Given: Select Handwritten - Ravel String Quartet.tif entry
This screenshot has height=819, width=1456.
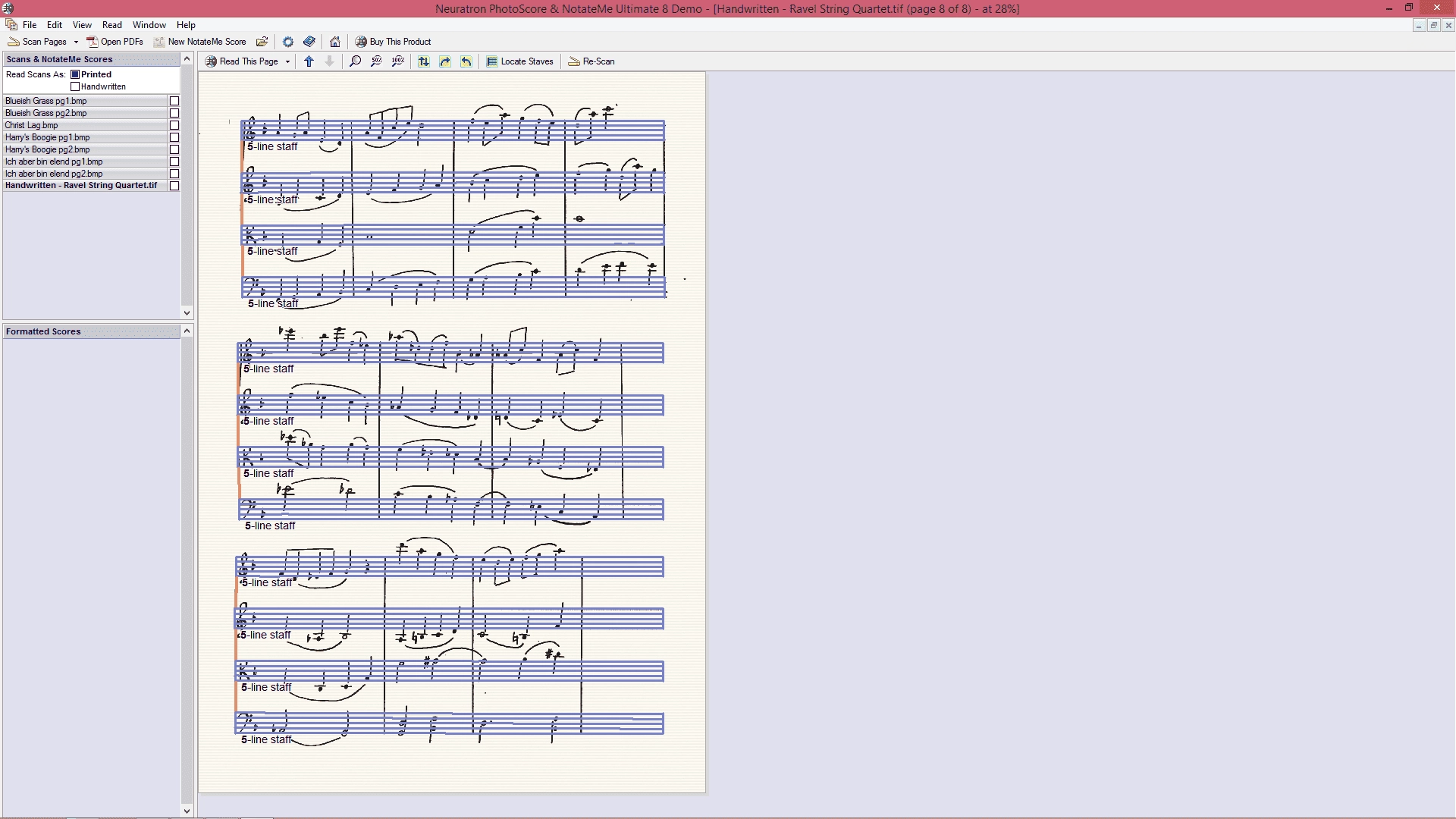Looking at the screenshot, I should click(85, 185).
